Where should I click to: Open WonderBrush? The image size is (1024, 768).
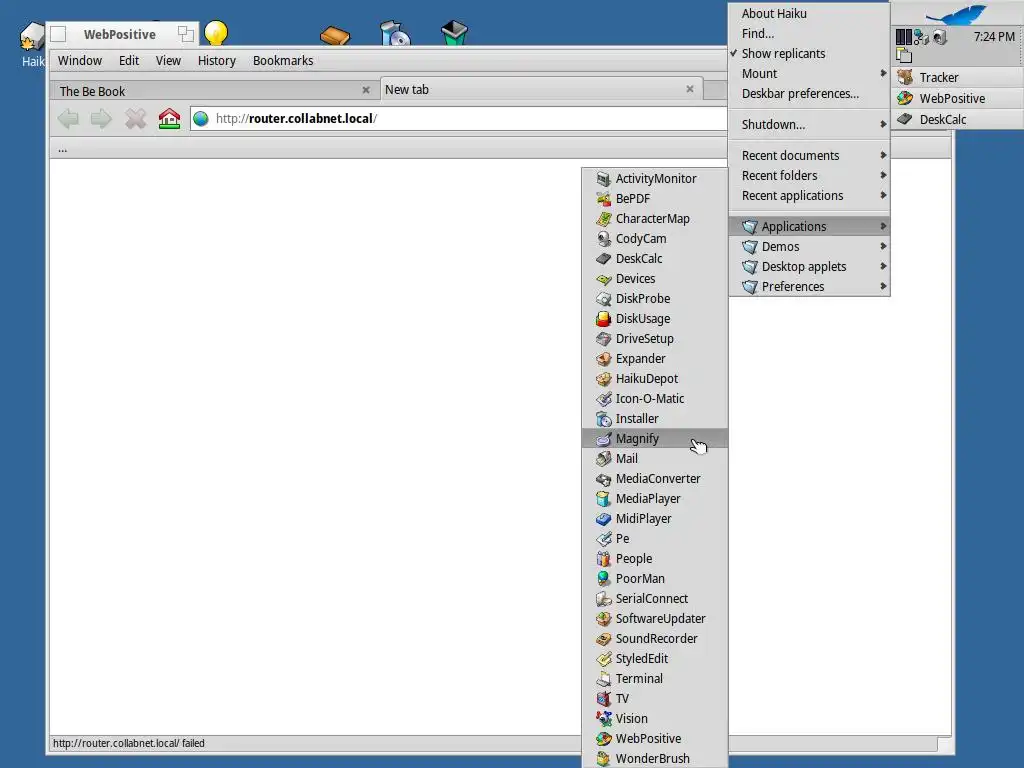654,758
